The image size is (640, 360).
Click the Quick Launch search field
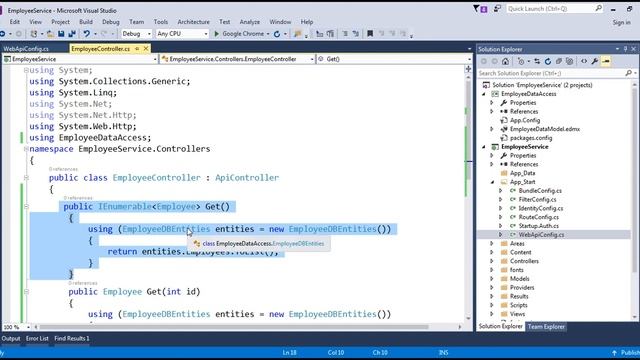[554, 9]
